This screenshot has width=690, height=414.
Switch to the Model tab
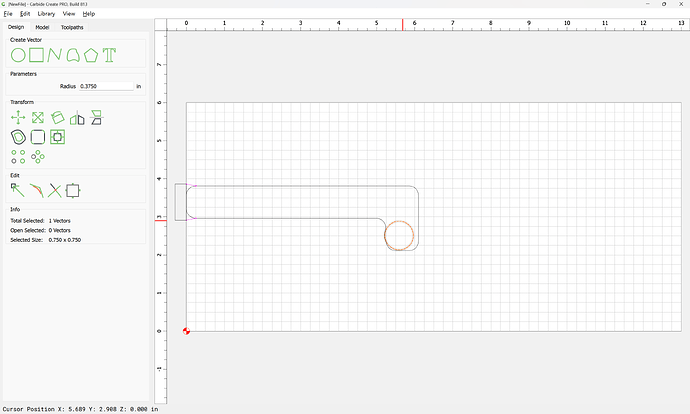click(42, 27)
